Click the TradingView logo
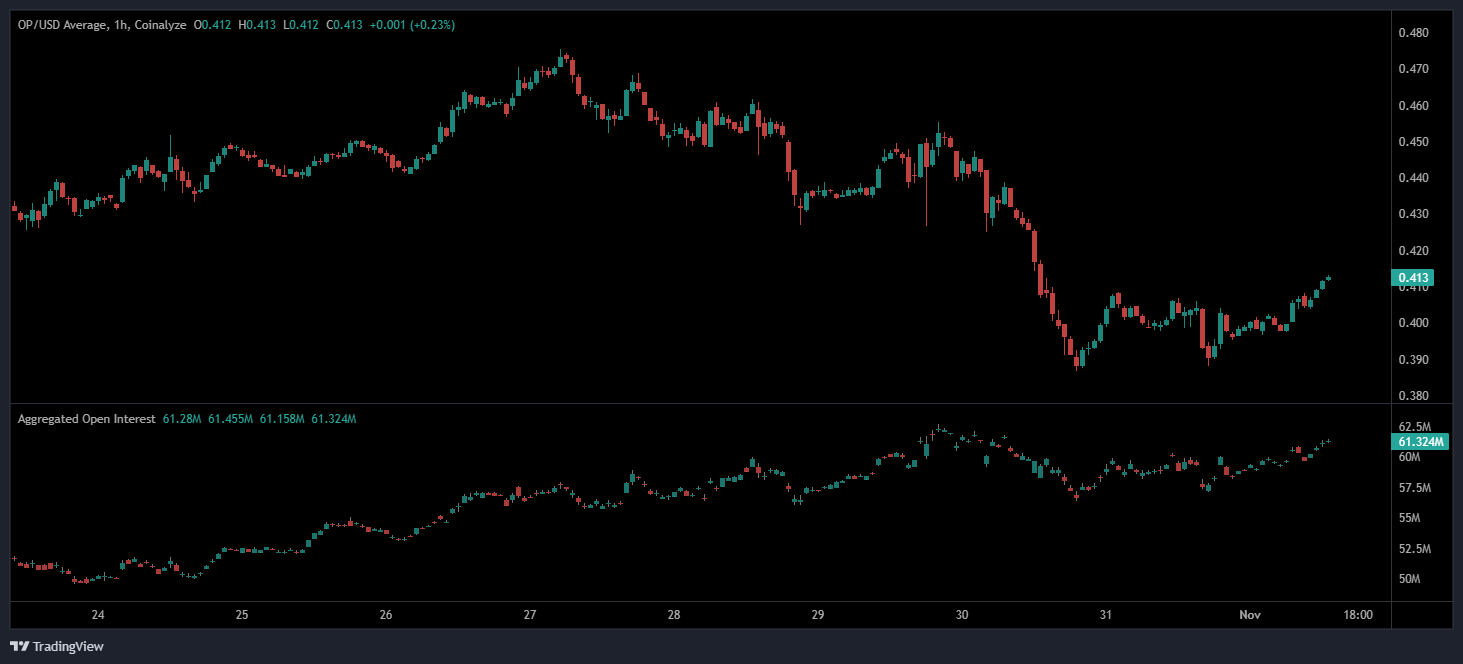This screenshot has width=1463, height=664. click(57, 646)
